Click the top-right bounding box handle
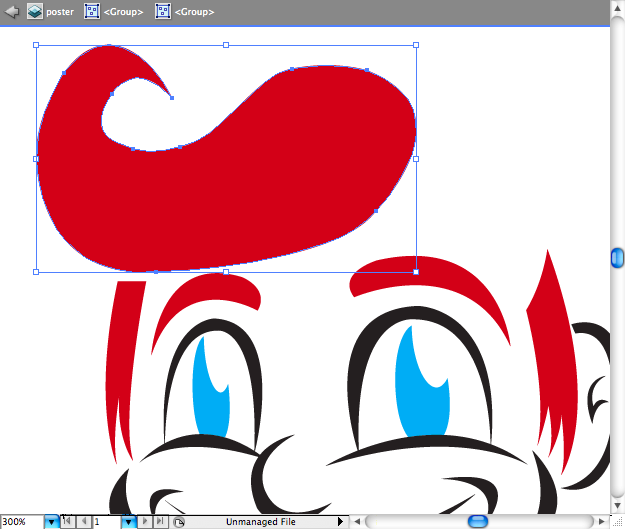The image size is (625, 529). tap(416, 45)
